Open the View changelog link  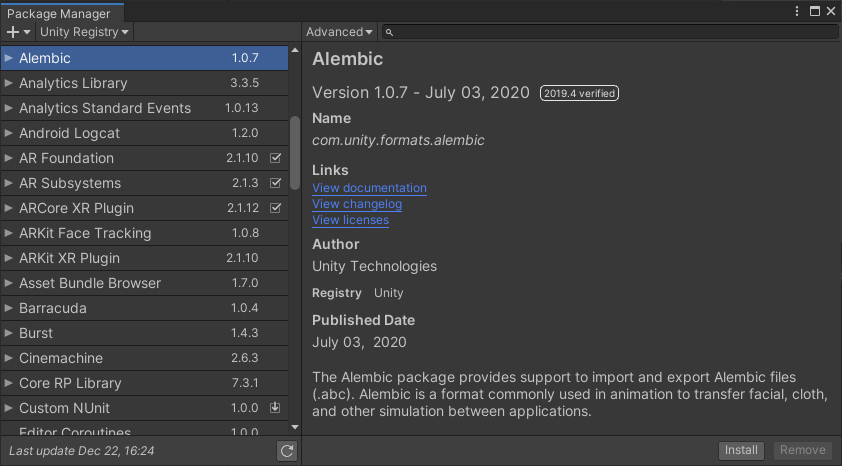tap(357, 204)
